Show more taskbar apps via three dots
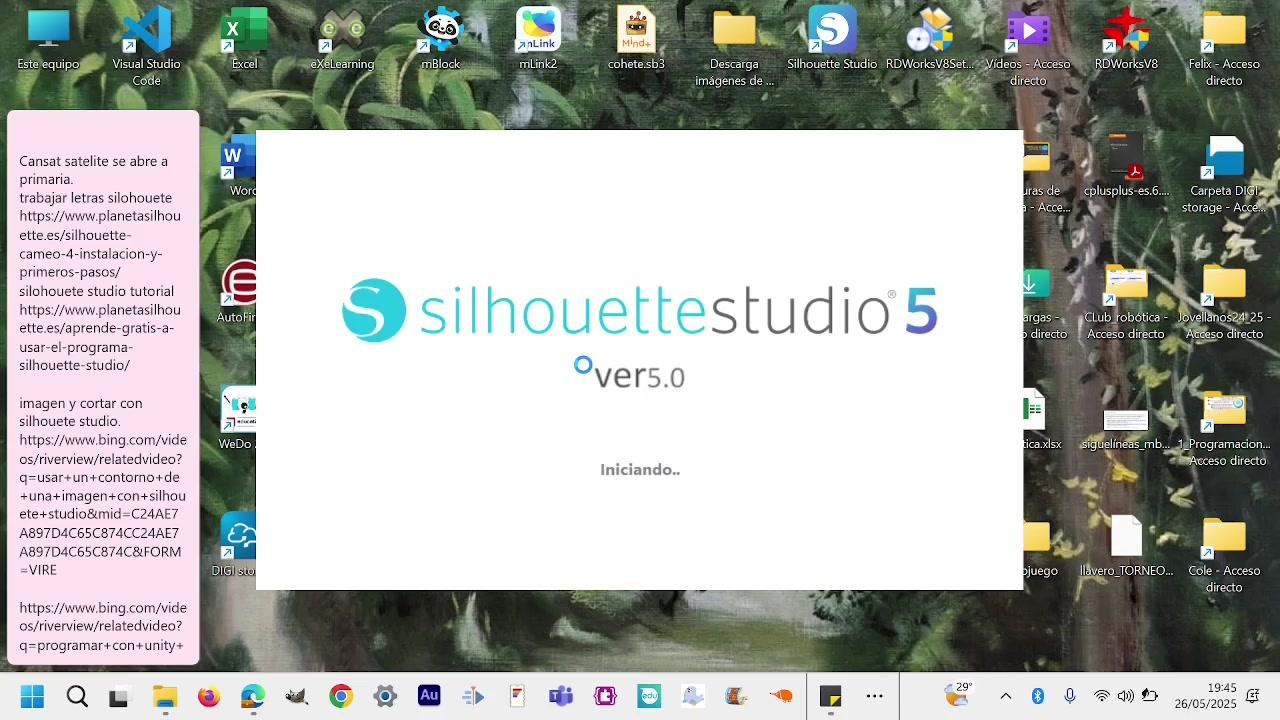The image size is (1280, 720). click(x=875, y=696)
